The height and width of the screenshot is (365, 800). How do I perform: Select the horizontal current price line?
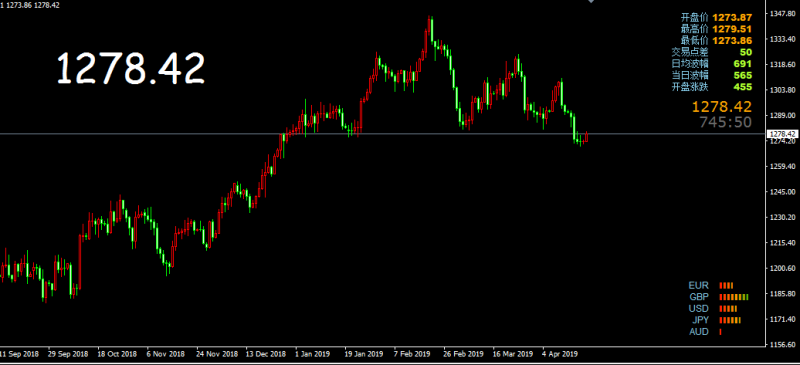coord(383,134)
